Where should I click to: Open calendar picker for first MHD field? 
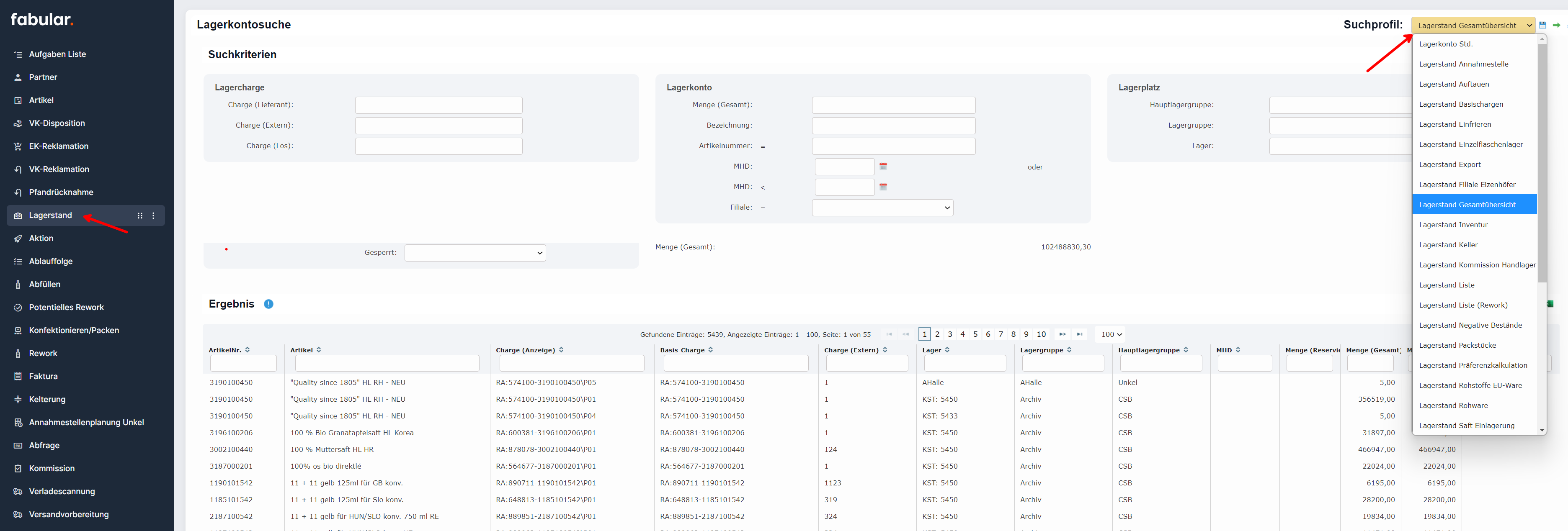click(x=883, y=166)
